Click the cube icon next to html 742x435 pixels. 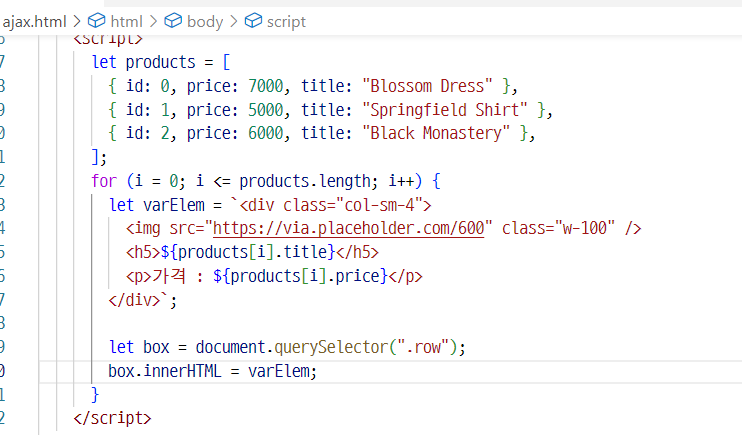(97, 21)
